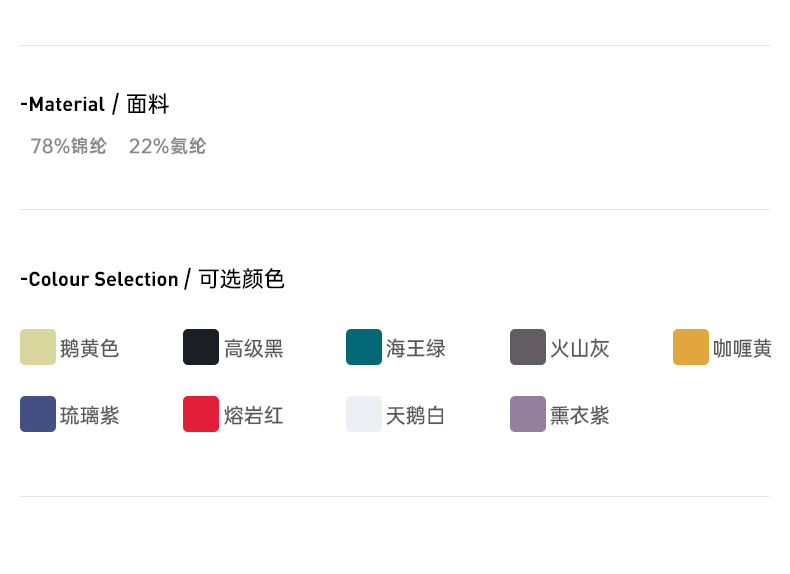The image size is (790, 574).
Task: Click the 高级黑 text label
Action: click(254, 349)
